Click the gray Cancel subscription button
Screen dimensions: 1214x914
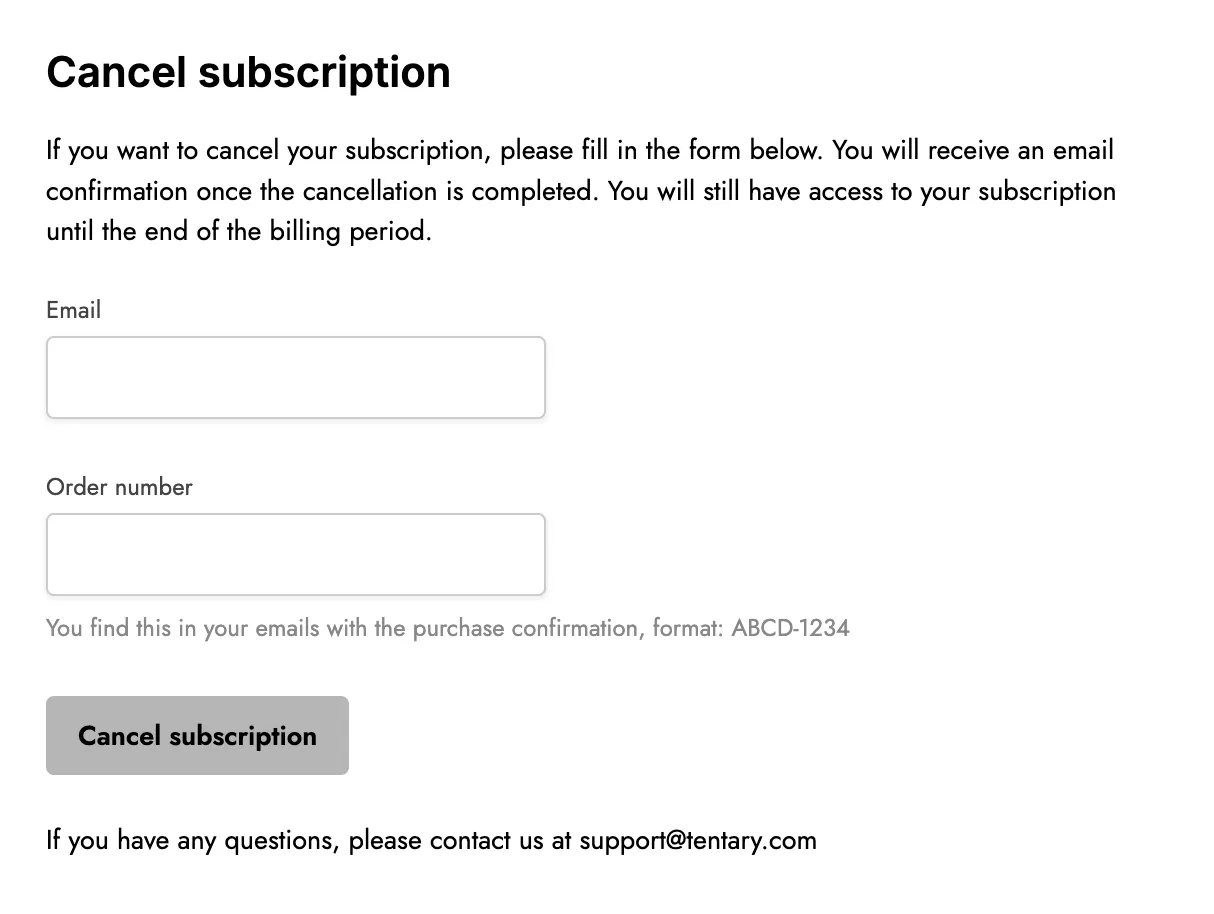pos(197,735)
